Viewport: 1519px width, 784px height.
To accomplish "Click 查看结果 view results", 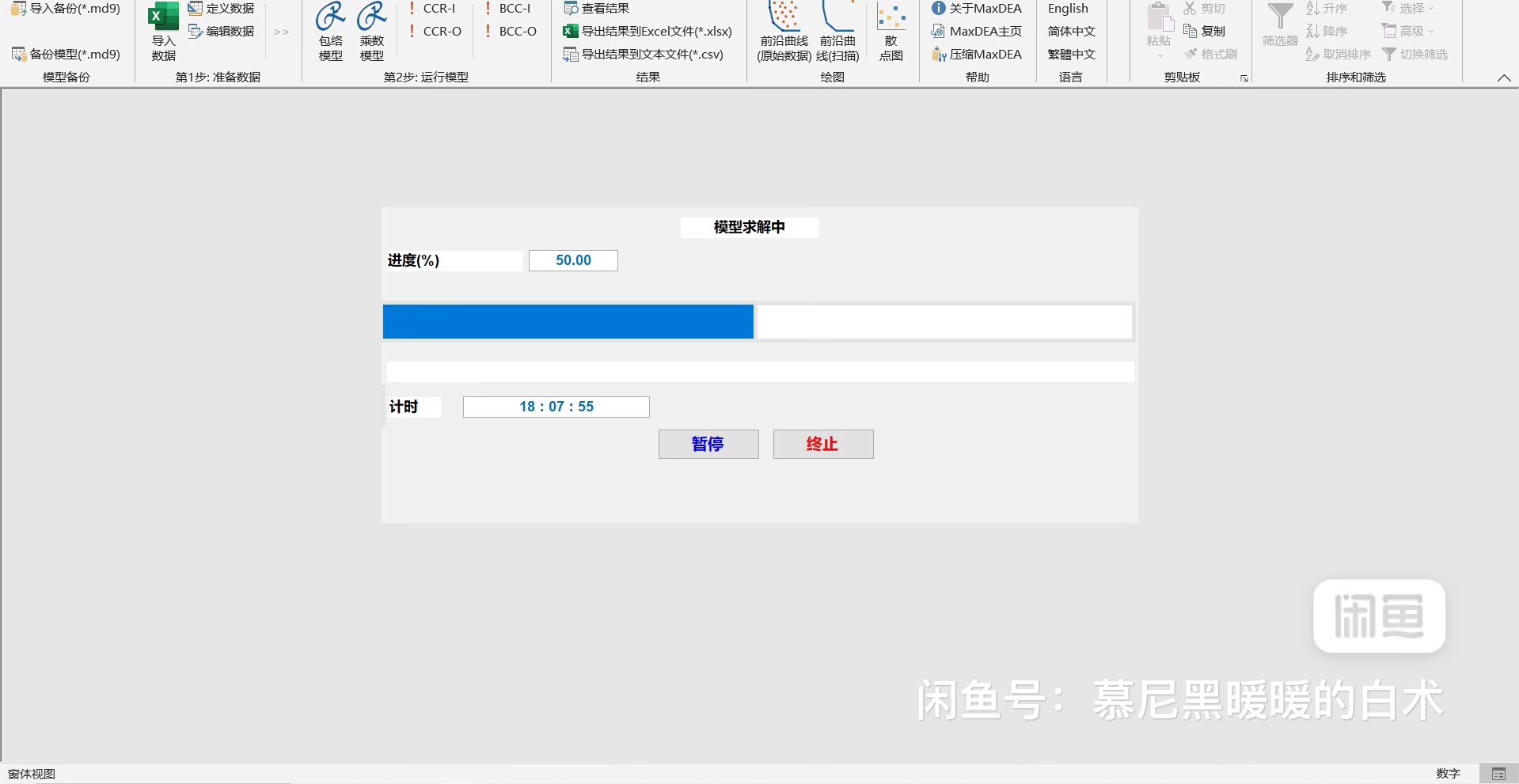I will tap(596, 9).
